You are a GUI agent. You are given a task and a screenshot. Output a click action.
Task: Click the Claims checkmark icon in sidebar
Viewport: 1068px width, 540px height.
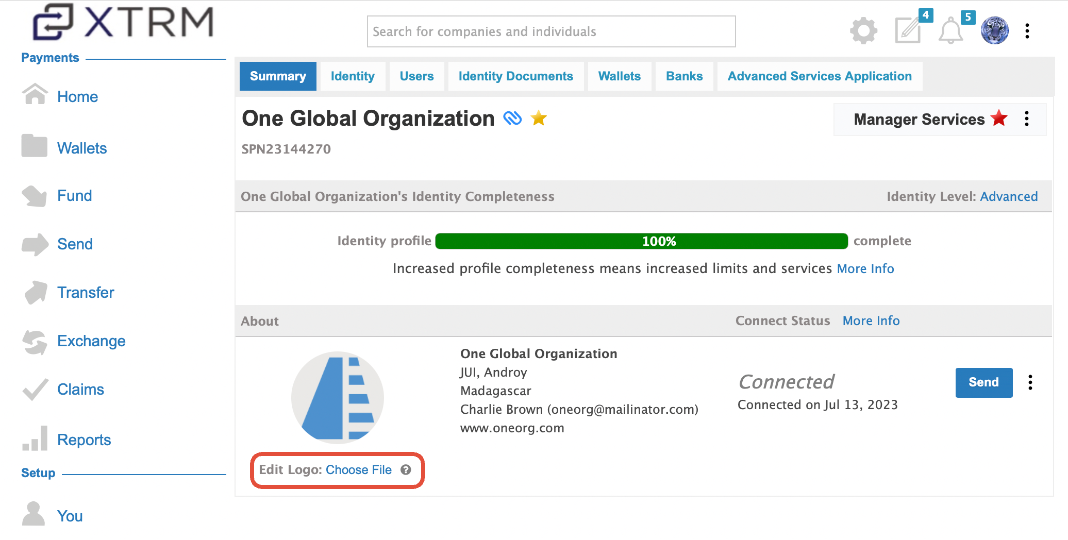pyautogui.click(x=34, y=389)
